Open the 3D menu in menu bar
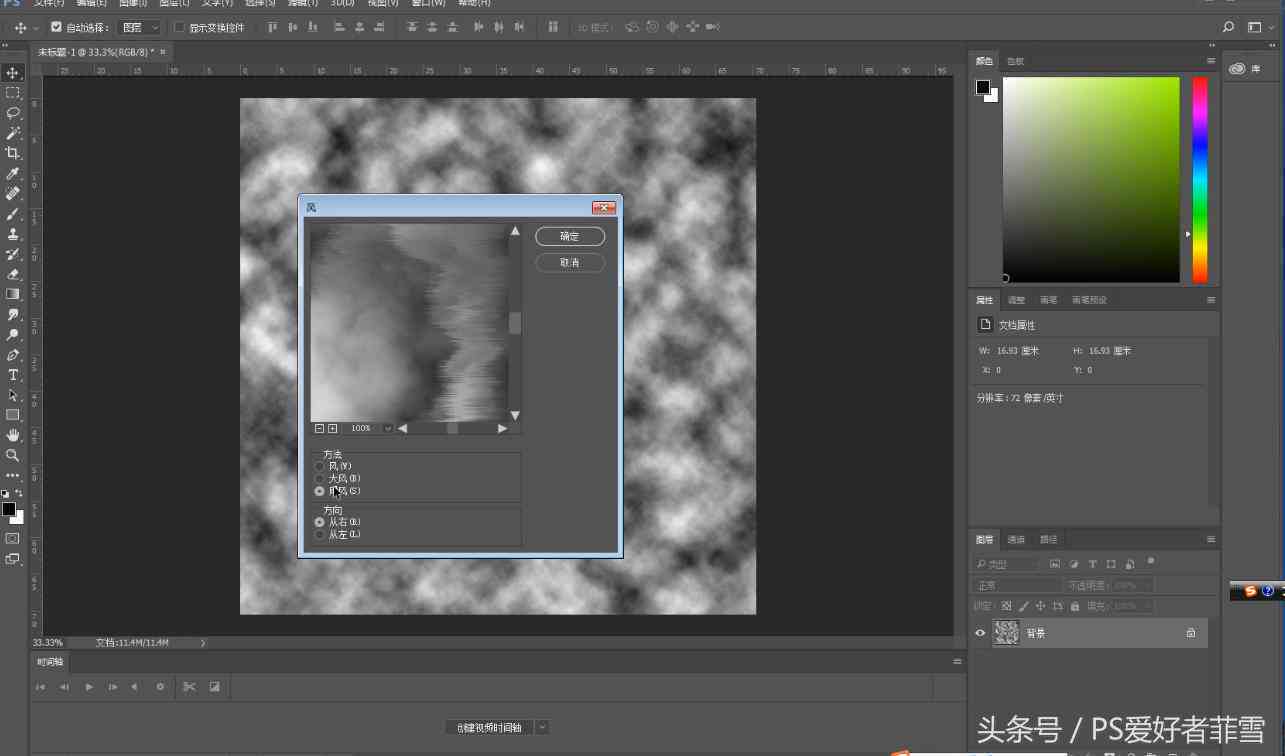Viewport: 1285px width, 756px height. pos(342,4)
